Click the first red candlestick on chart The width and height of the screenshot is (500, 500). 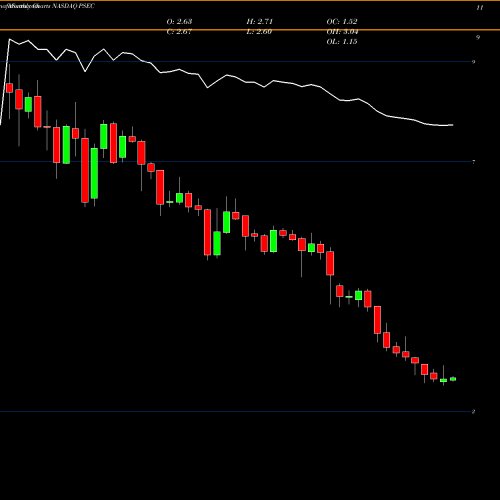9,88
